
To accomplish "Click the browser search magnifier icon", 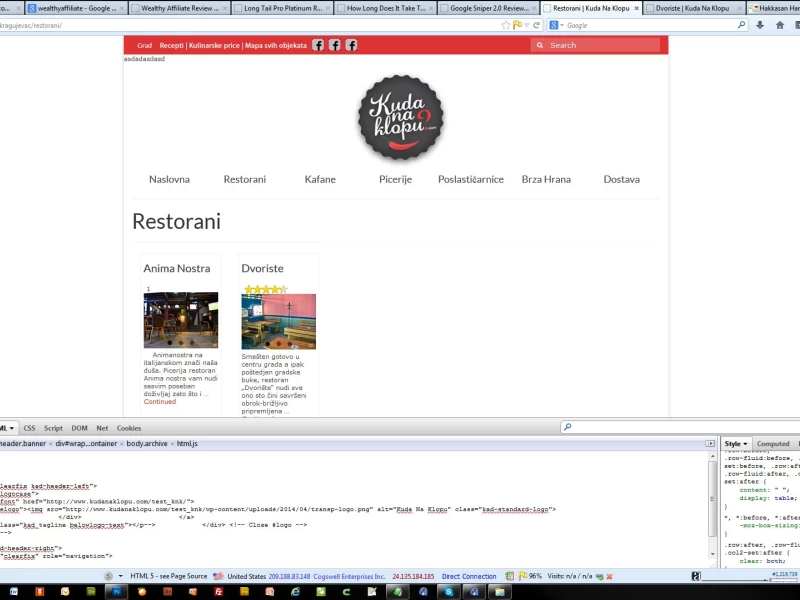I will tap(741, 24).
